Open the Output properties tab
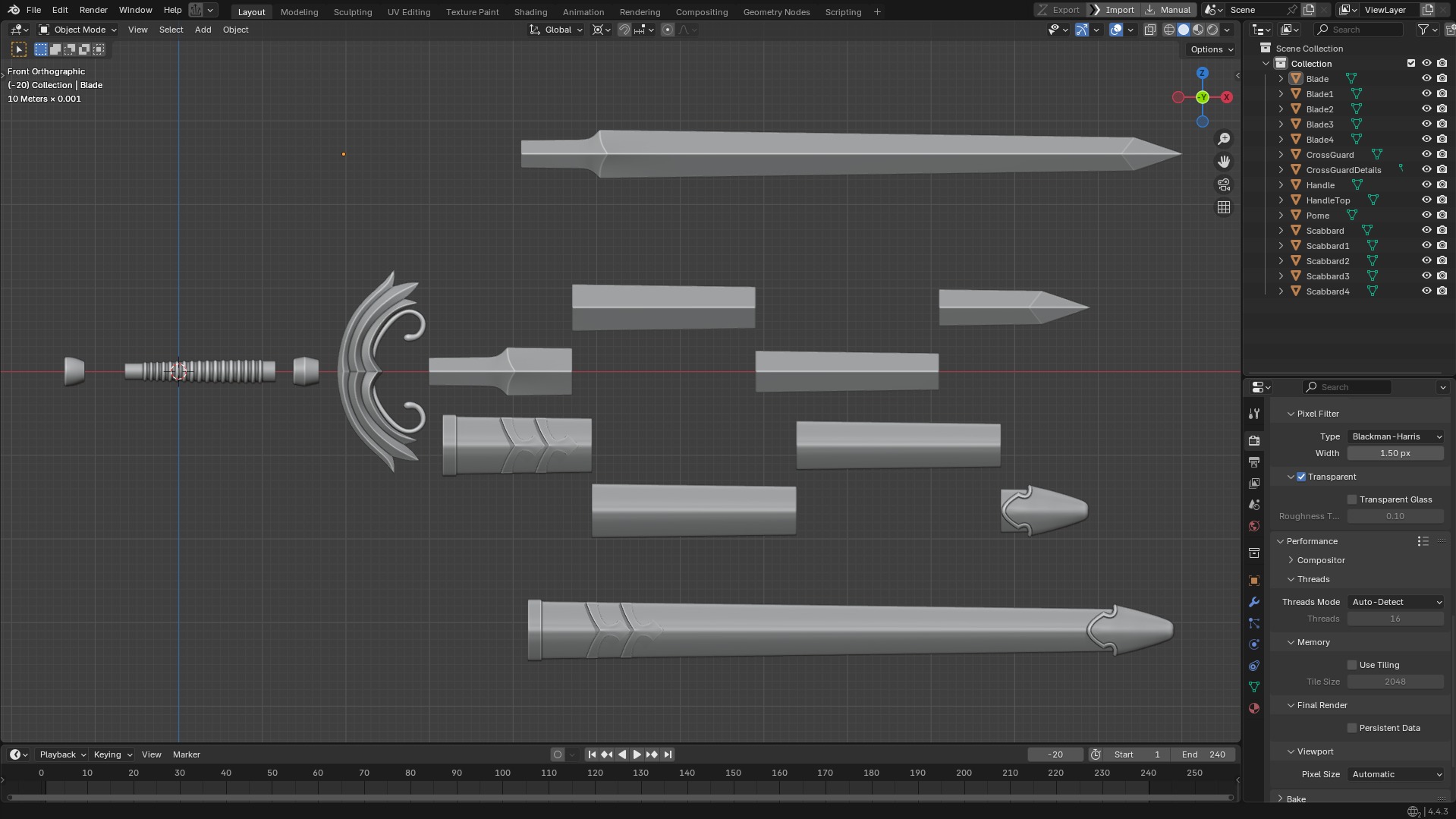Screen dimensions: 1456x819 tap(1254, 462)
